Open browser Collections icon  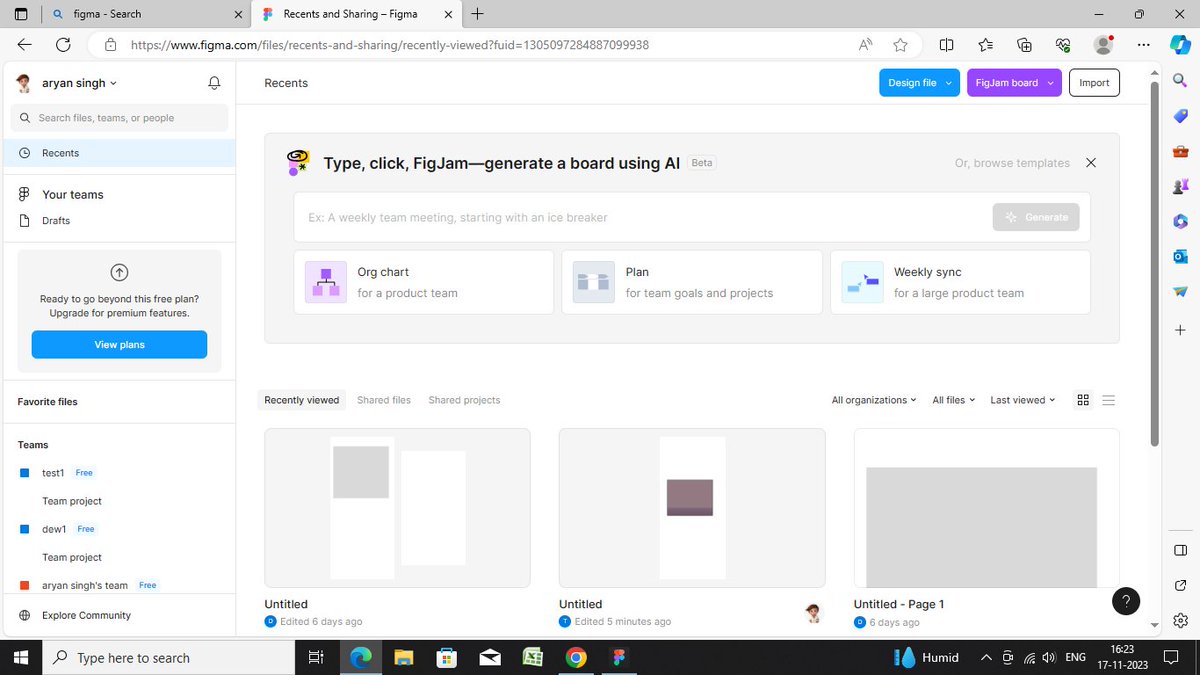coord(1024,44)
